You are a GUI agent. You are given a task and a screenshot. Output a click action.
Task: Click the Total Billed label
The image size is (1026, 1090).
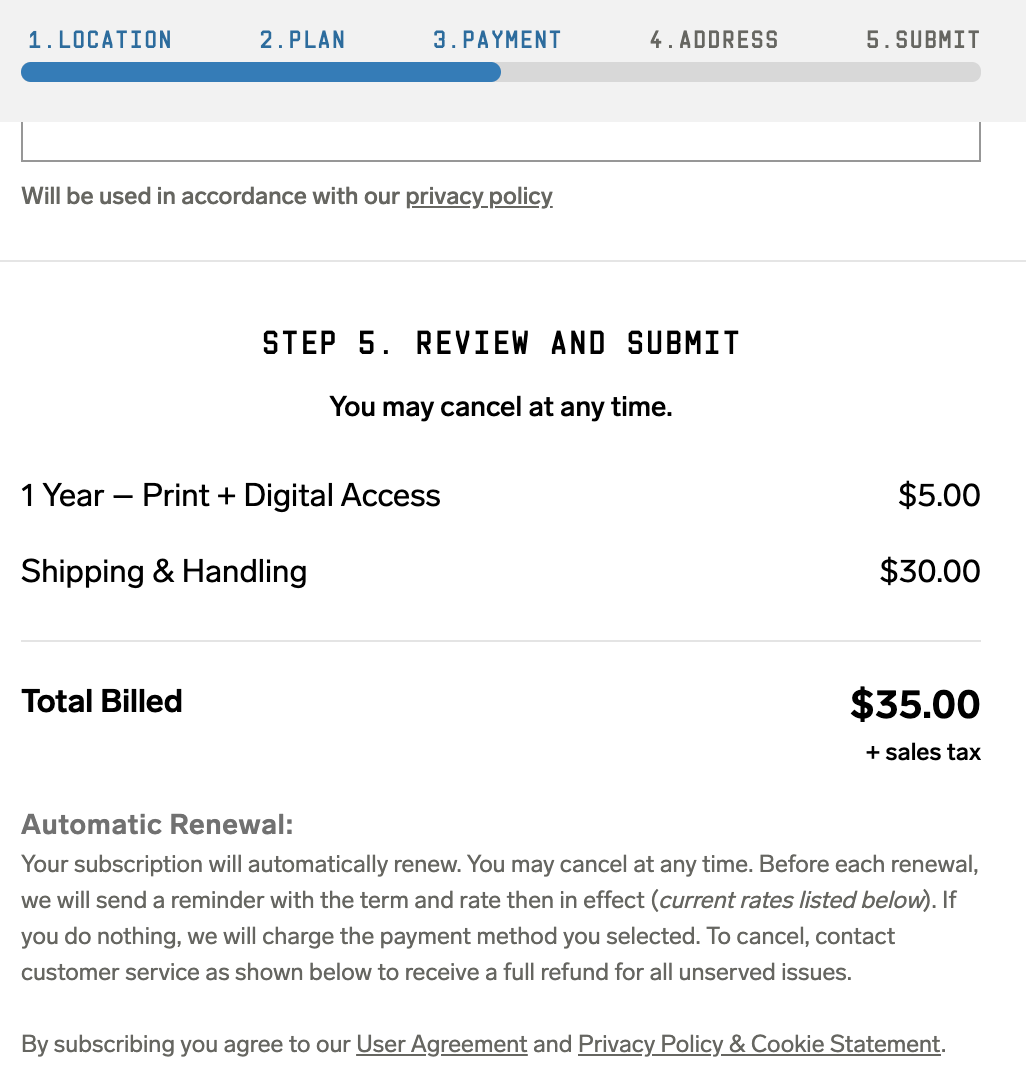coord(102,701)
